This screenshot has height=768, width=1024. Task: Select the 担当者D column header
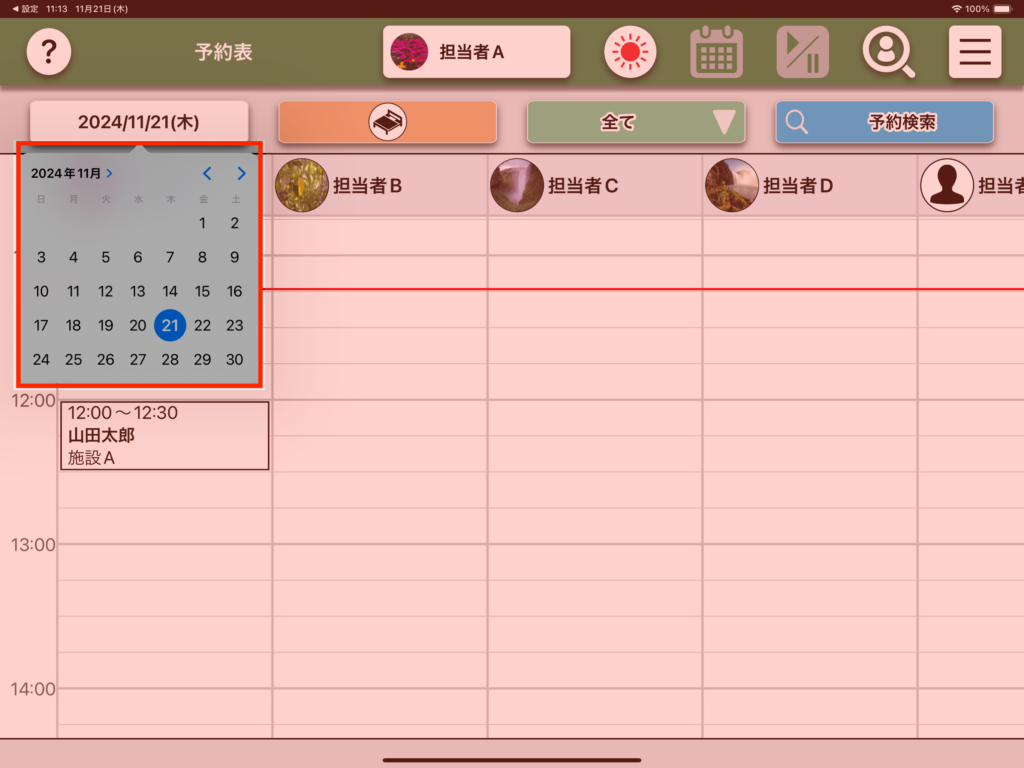[797, 185]
